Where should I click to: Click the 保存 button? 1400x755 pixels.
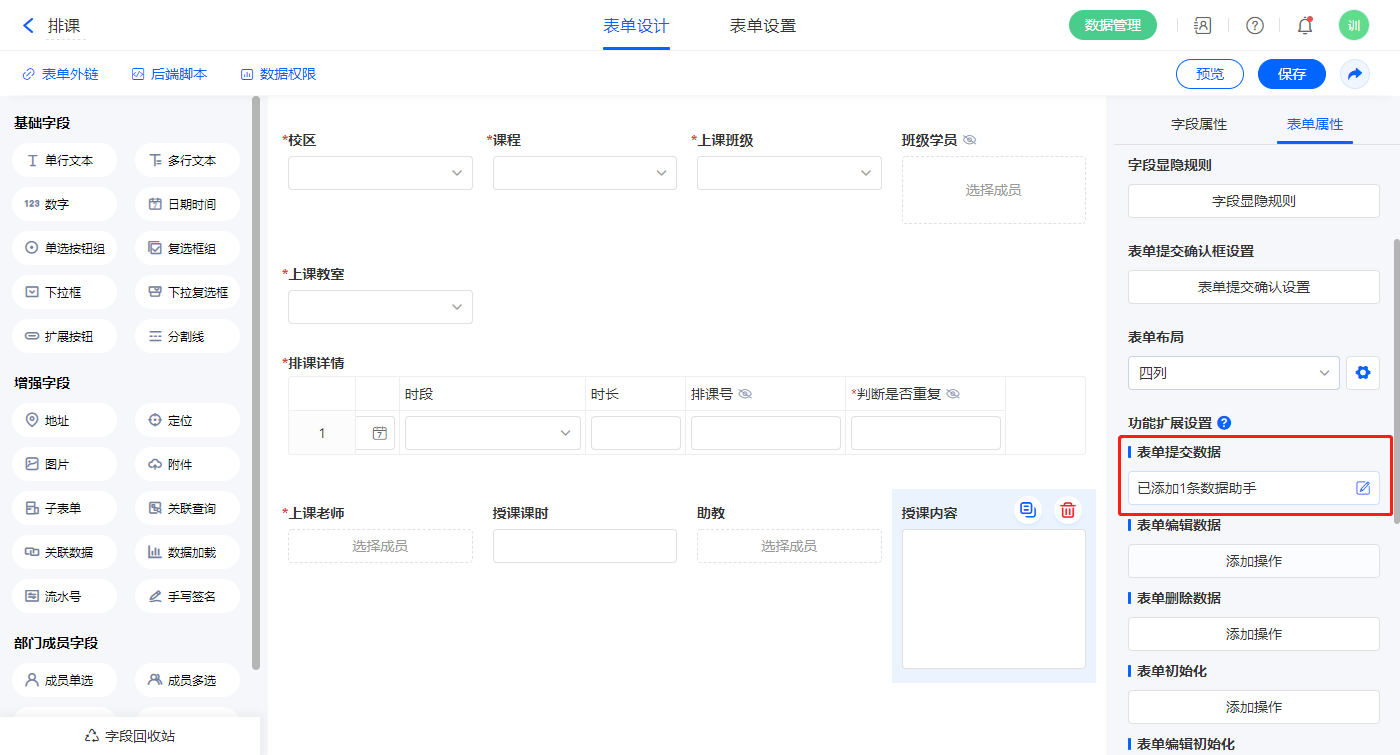(x=1291, y=74)
